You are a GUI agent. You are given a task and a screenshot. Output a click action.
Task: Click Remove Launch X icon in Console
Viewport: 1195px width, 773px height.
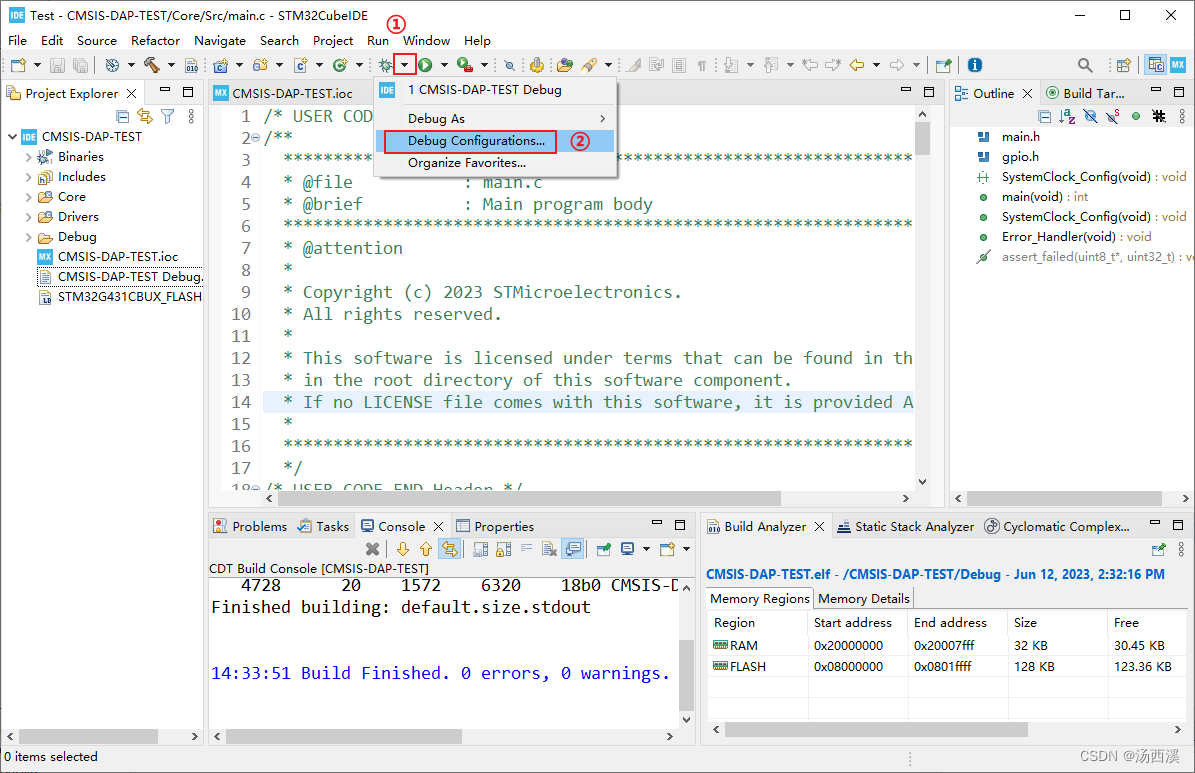372,549
